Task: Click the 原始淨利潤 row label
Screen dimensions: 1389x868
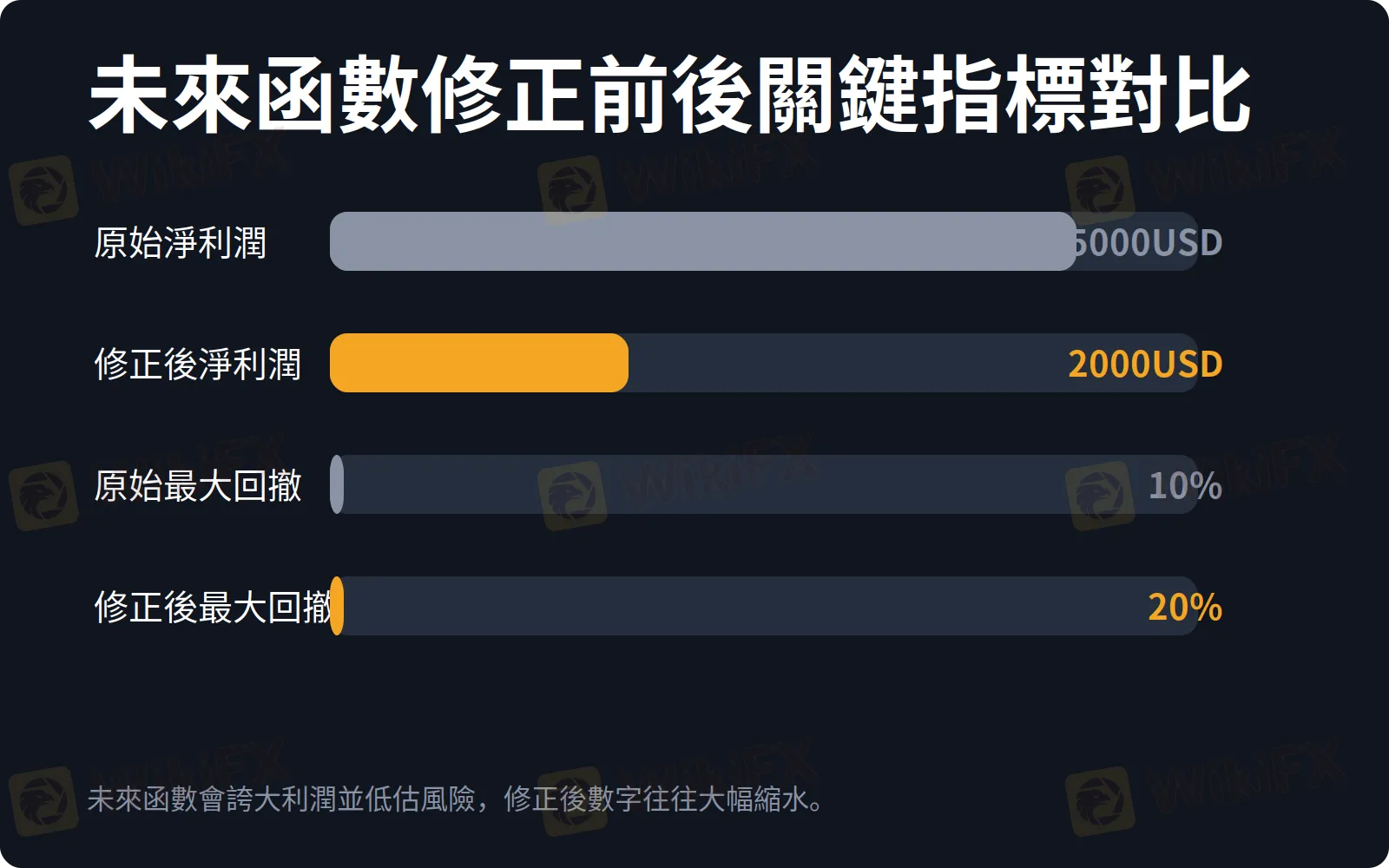Action: click(x=181, y=242)
